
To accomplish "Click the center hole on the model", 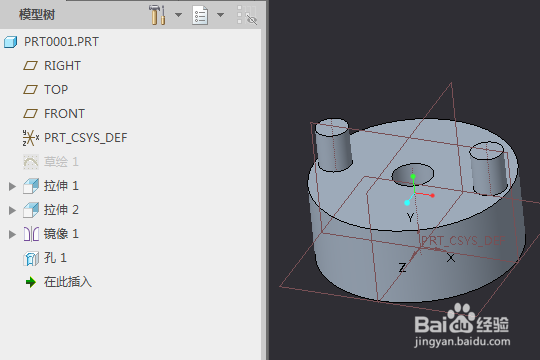I will pos(413,174).
